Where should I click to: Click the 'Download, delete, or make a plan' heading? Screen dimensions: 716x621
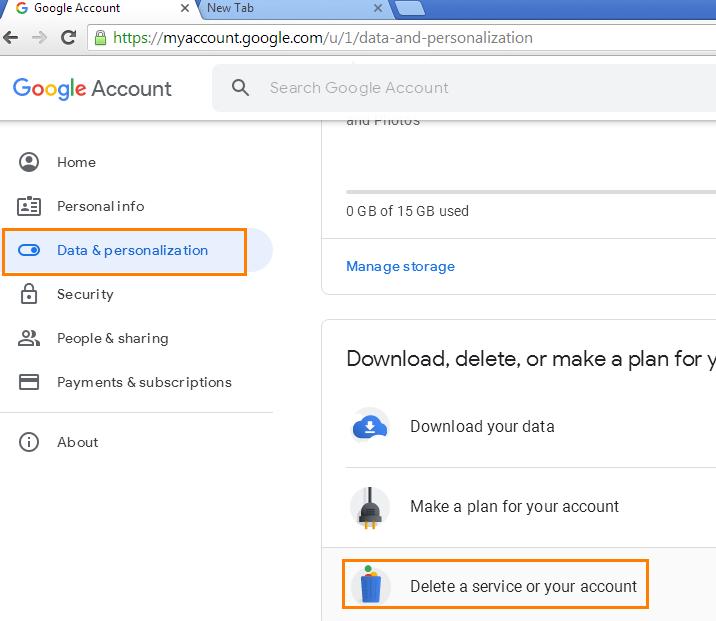click(531, 359)
